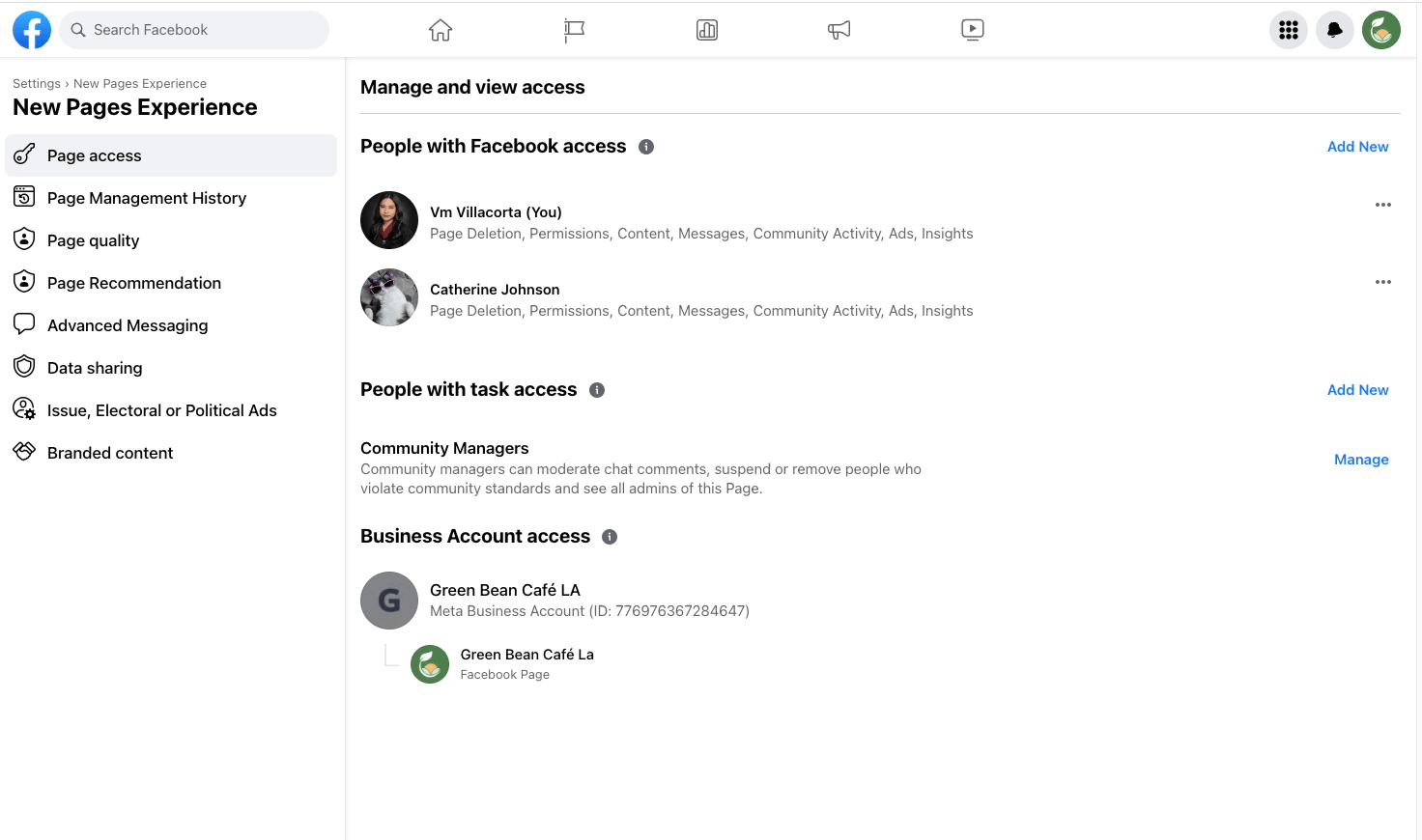The image size is (1422, 840).
Task: Click Vm Villacorta profile photo
Action: (x=389, y=220)
